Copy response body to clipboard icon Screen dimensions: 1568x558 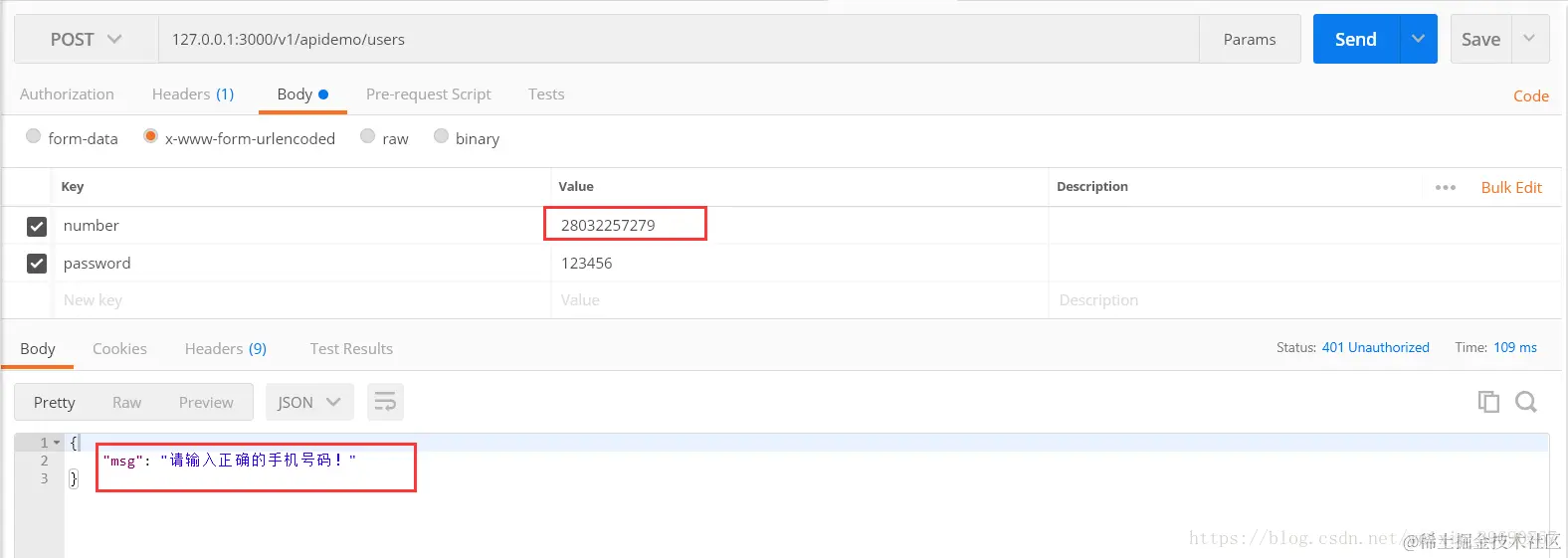(x=1488, y=402)
